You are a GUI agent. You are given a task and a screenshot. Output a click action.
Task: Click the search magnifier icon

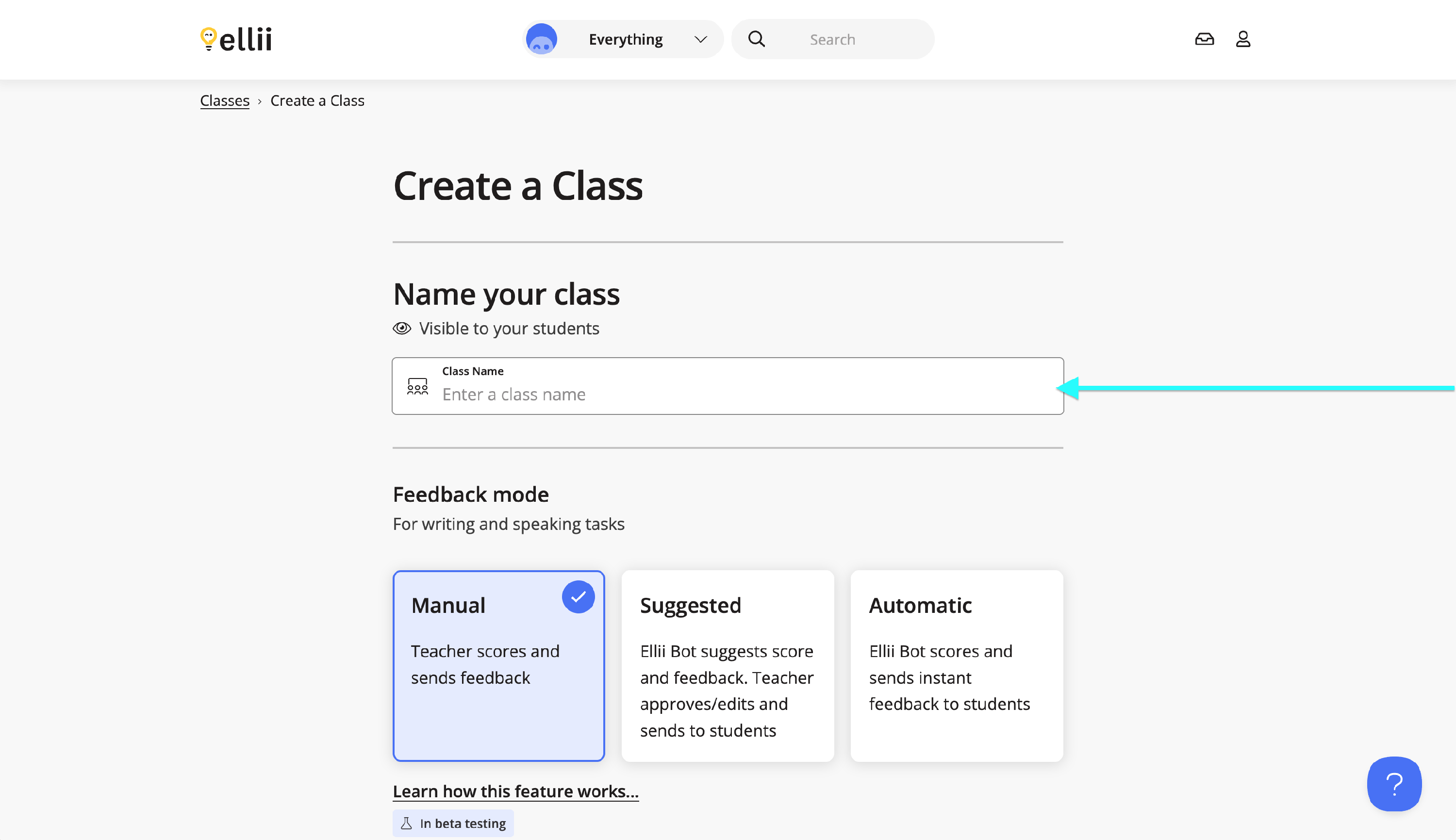point(756,39)
